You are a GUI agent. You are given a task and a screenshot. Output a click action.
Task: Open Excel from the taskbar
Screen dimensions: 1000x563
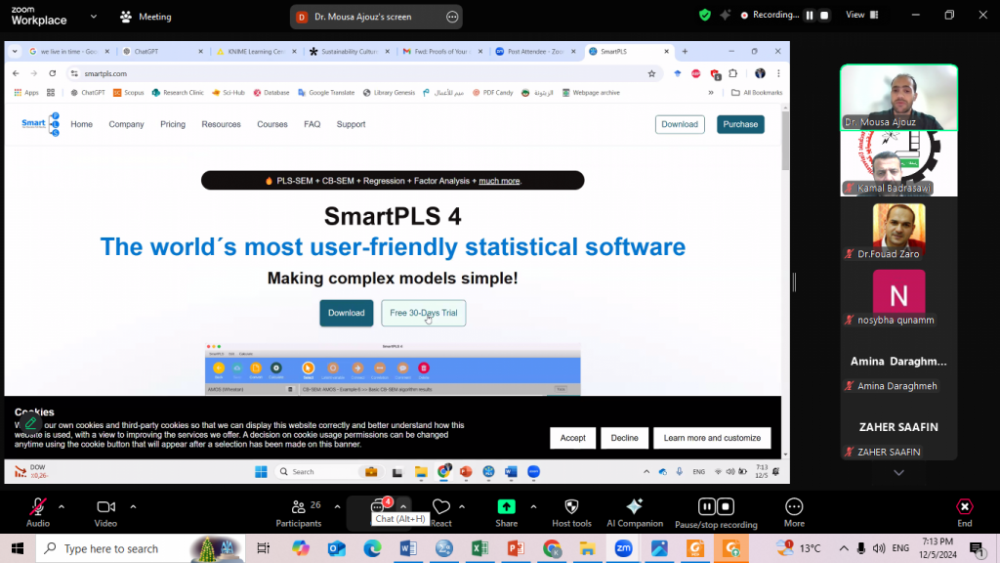480,548
